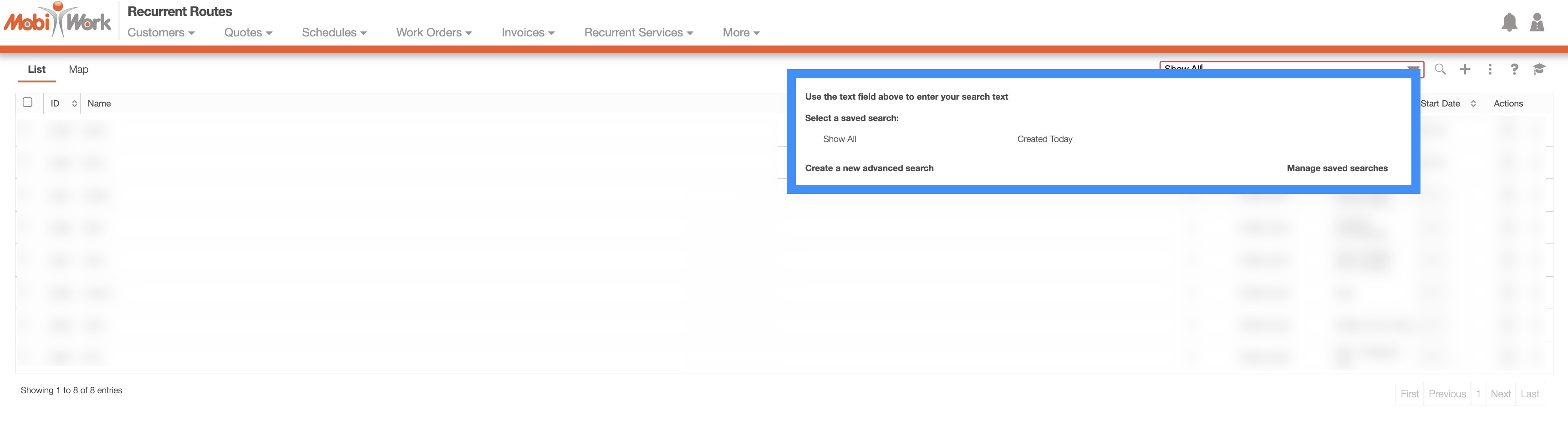This screenshot has height=426, width=1568.
Task: Expand the Recurrent Services dropdown menu
Action: [638, 33]
